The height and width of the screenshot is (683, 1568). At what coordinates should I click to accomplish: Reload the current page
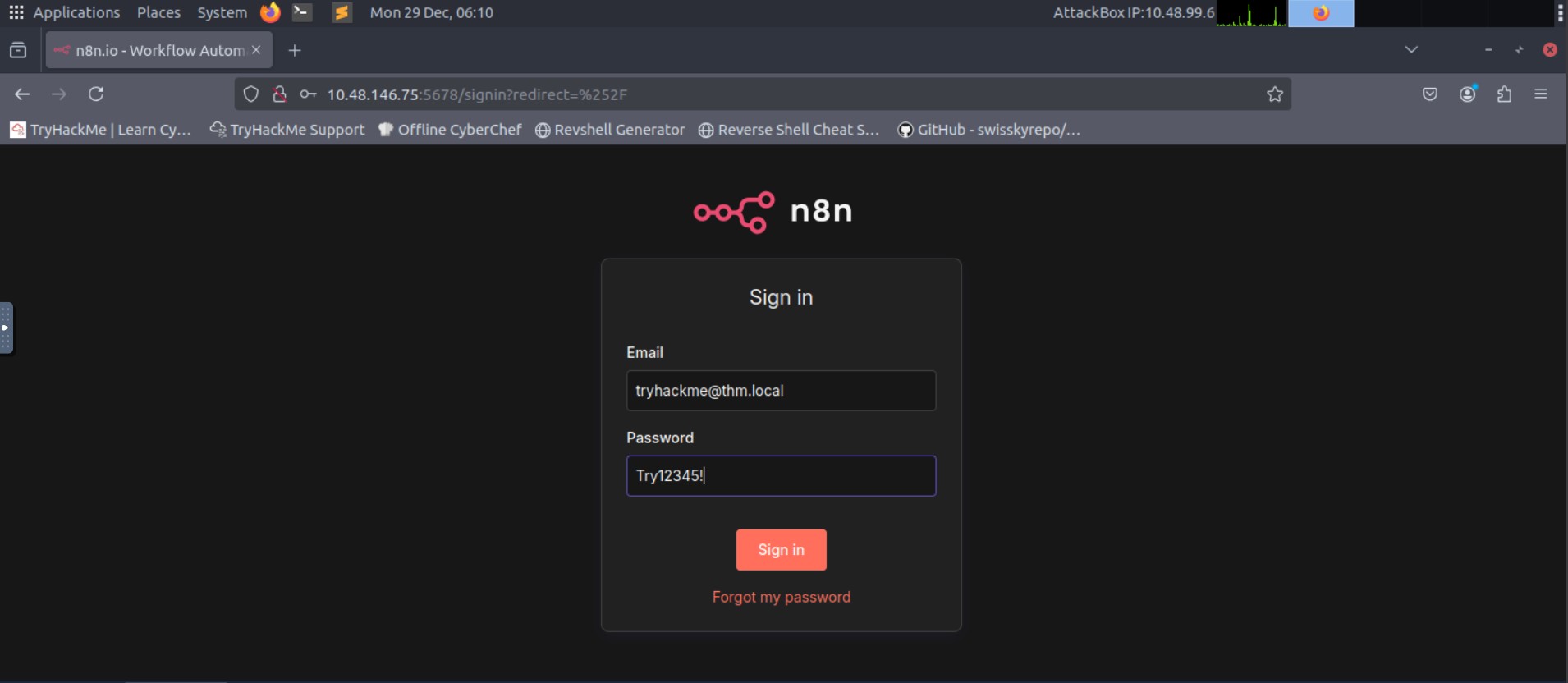(x=96, y=94)
